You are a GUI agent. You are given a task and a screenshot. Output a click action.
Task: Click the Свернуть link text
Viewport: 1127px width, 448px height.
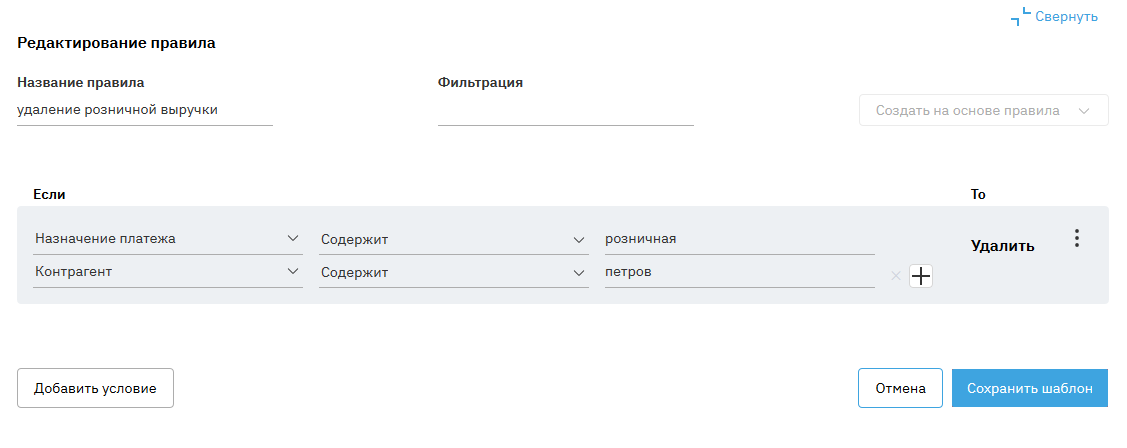point(1066,17)
